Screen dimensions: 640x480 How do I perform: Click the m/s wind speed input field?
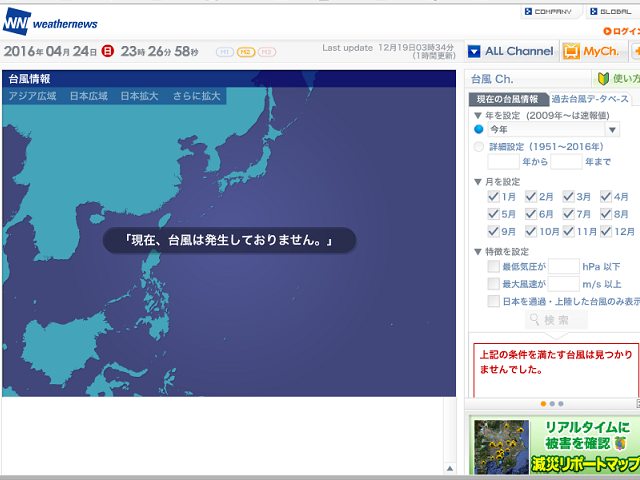coord(564,284)
